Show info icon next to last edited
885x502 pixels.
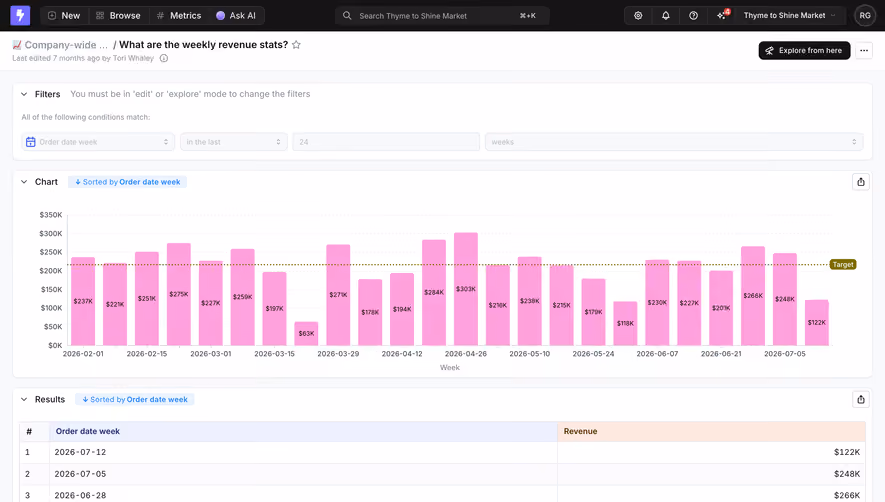click(164, 58)
